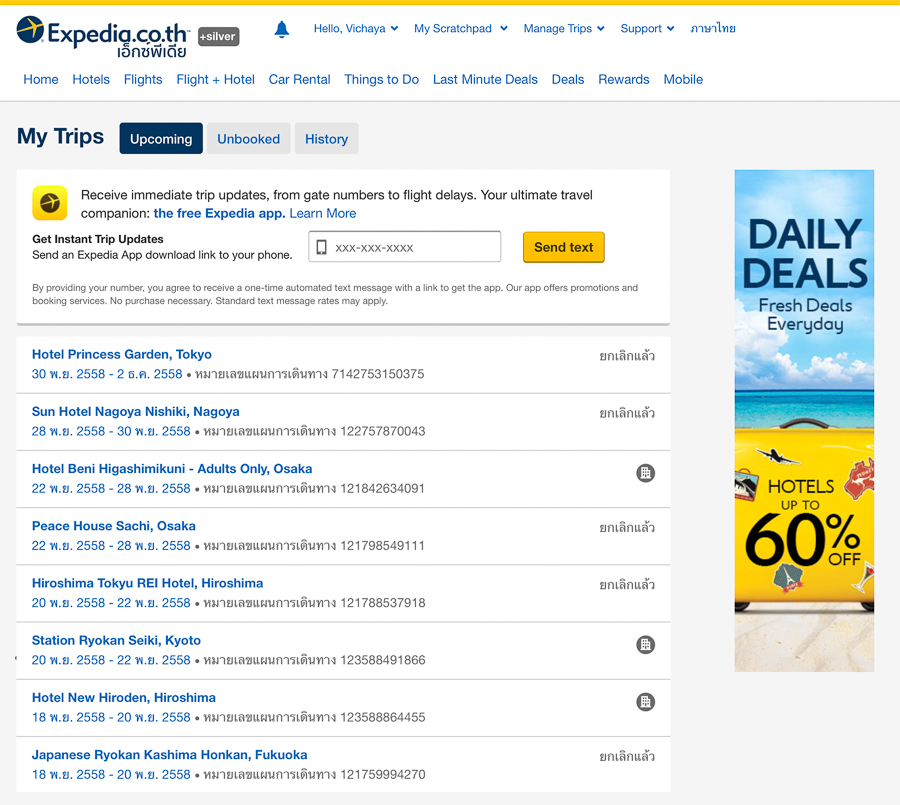Click the +silver membership badge
This screenshot has width=900, height=805.
point(218,36)
